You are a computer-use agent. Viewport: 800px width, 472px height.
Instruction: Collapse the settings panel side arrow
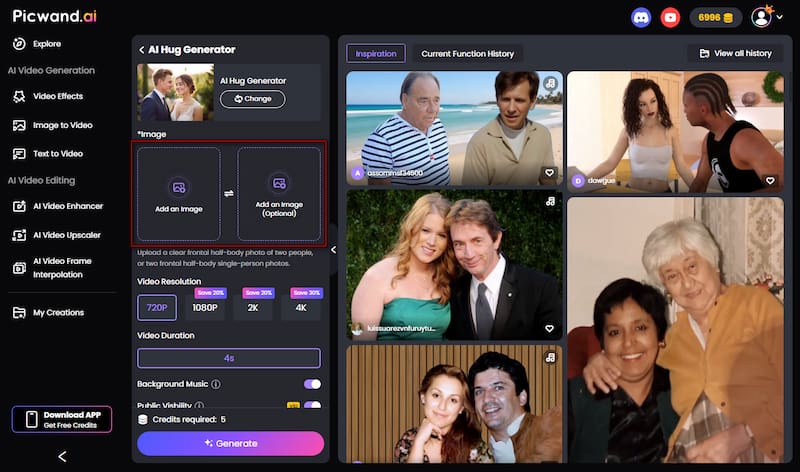click(334, 250)
